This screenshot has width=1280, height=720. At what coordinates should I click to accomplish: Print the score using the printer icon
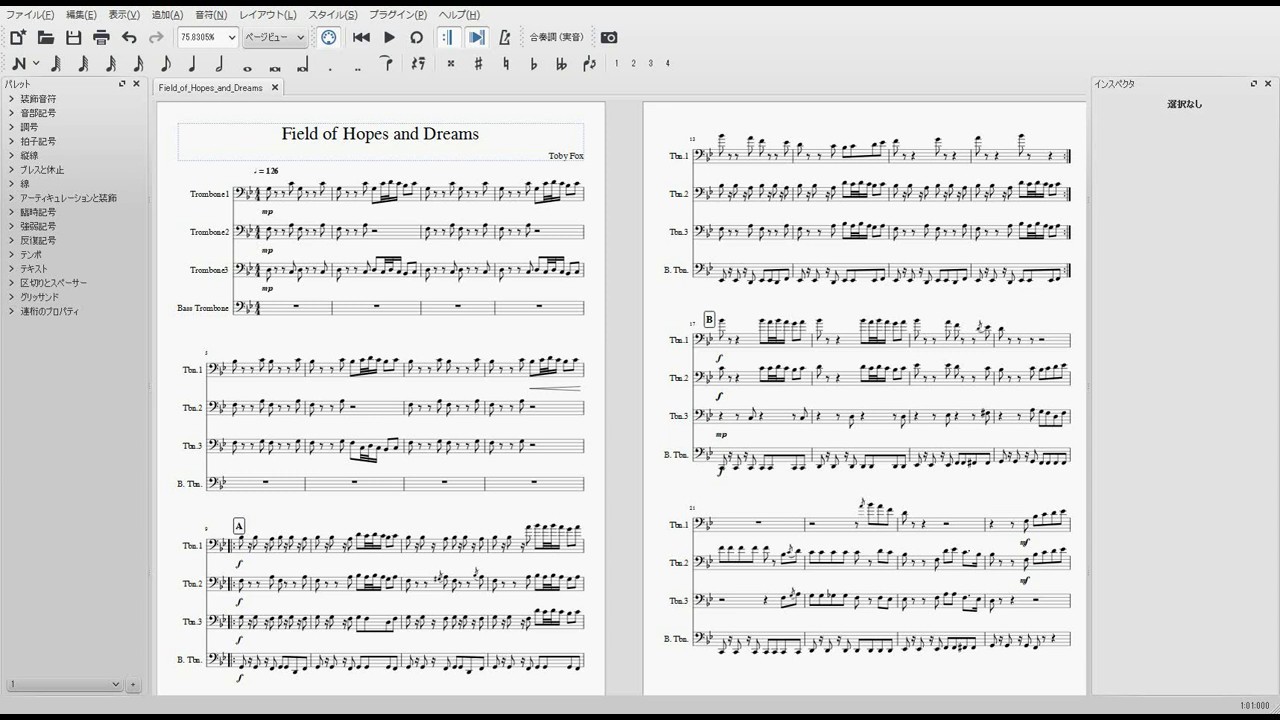(101, 38)
